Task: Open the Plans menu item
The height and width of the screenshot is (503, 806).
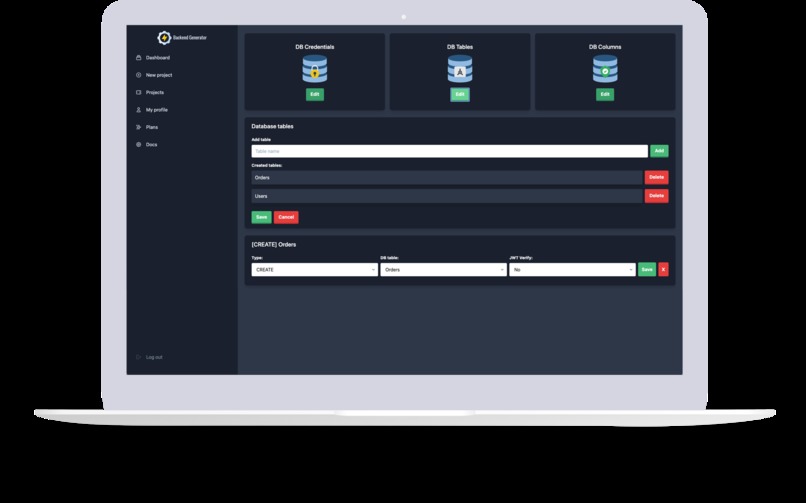Action: [x=152, y=127]
